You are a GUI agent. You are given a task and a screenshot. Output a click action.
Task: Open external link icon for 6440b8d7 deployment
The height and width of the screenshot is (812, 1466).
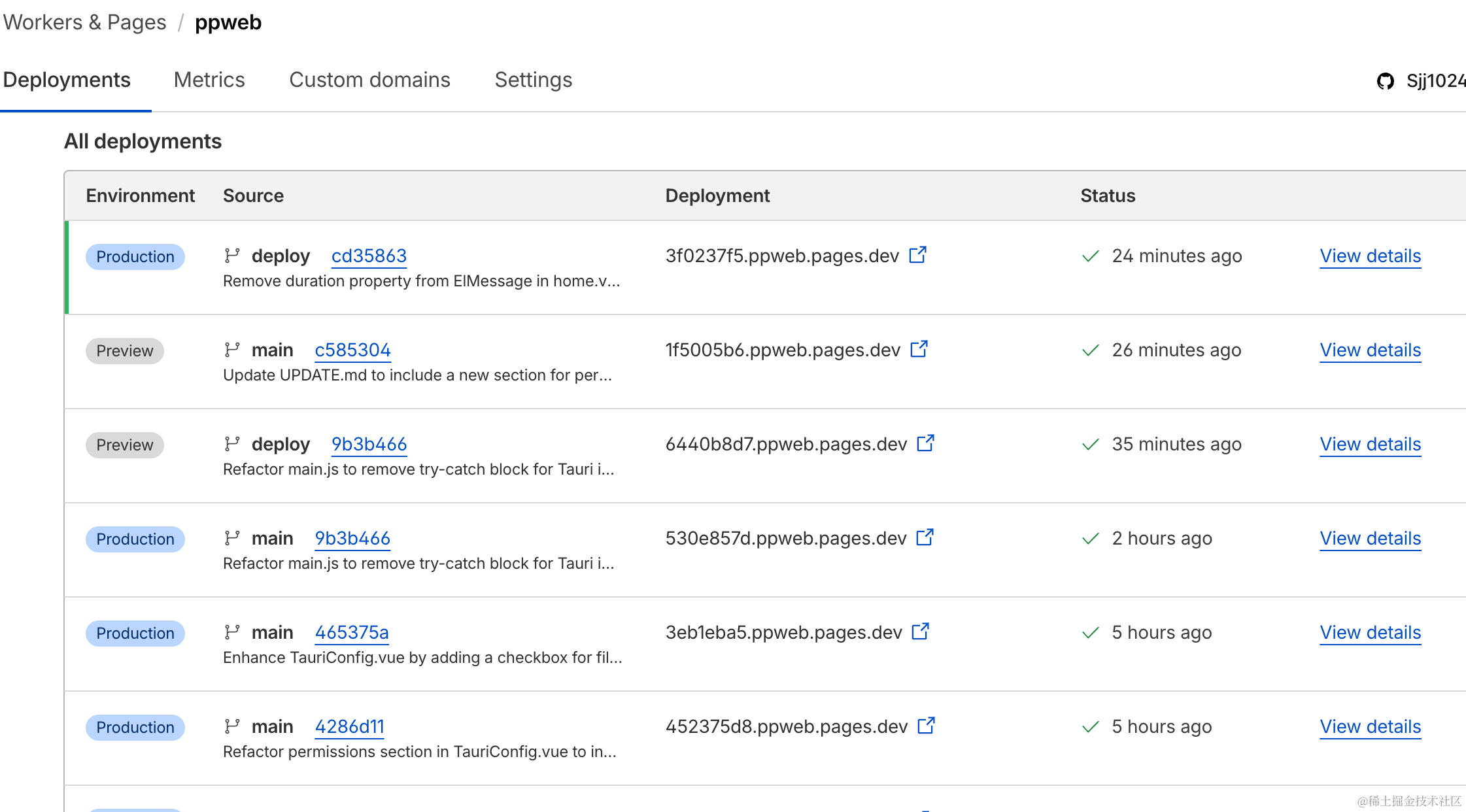pyautogui.click(x=925, y=443)
